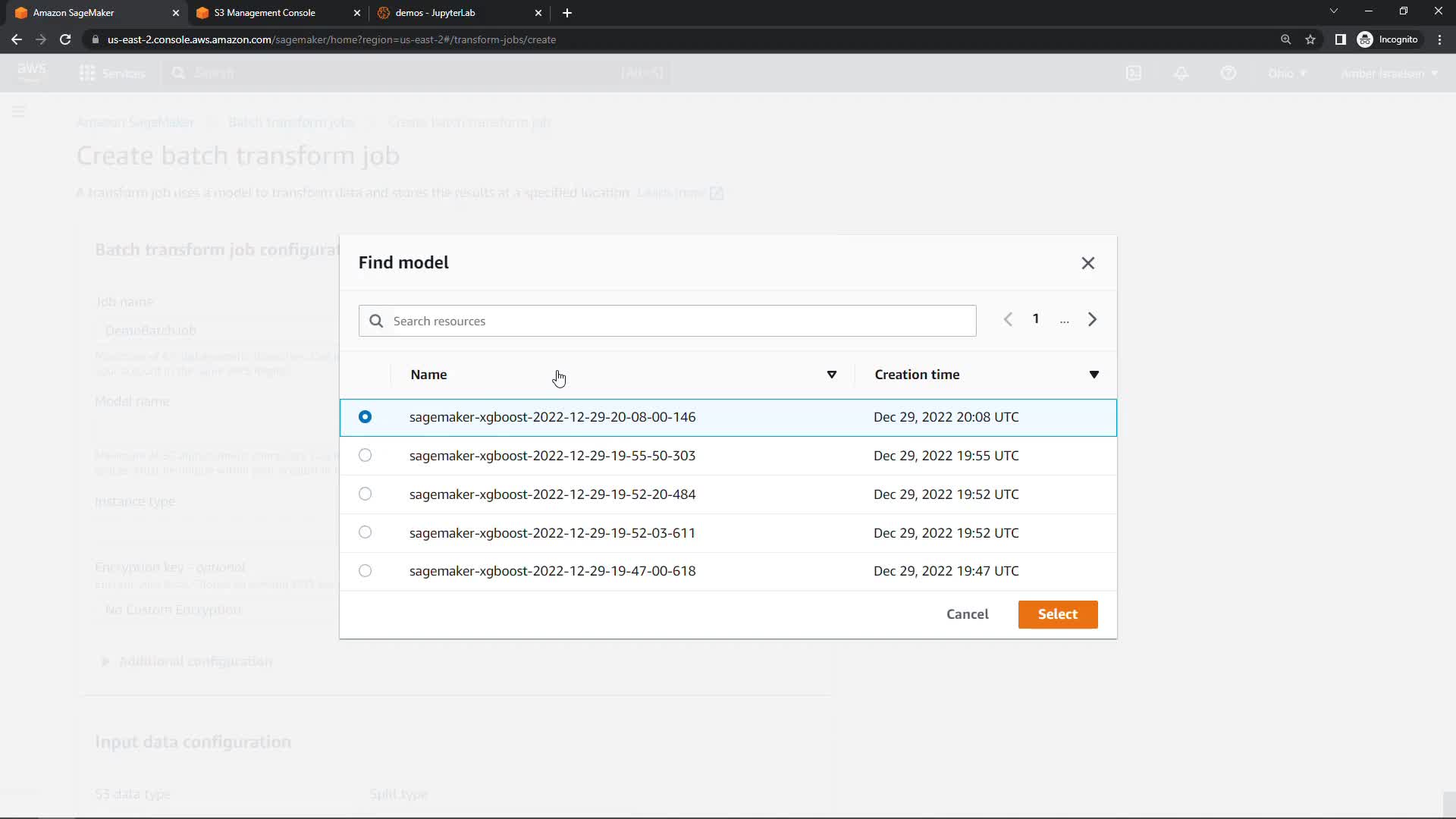This screenshot has width=1456, height=819.
Task: Go to next page of models
Action: [x=1092, y=320]
